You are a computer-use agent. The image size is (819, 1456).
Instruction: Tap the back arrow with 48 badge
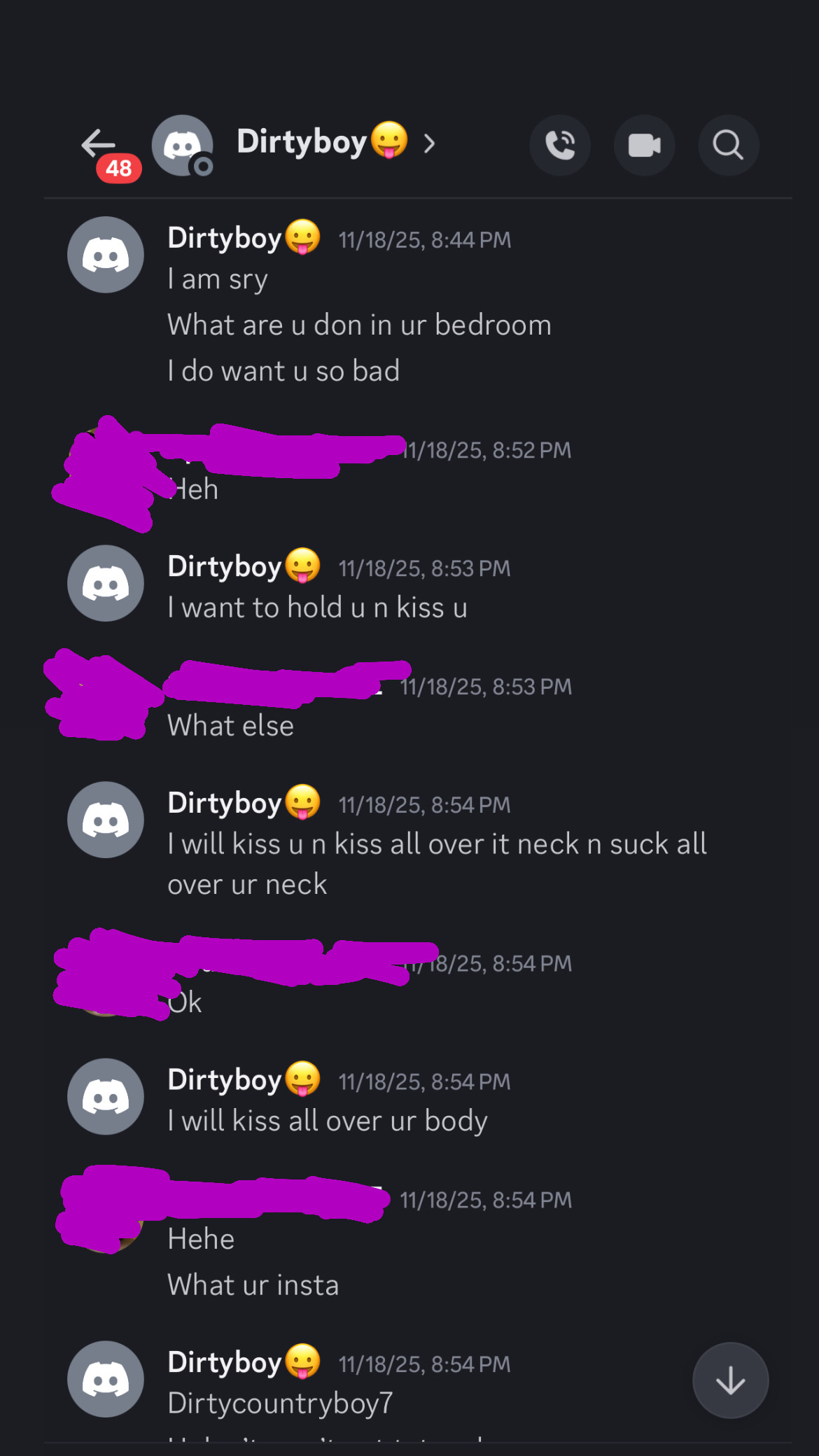[x=99, y=144]
